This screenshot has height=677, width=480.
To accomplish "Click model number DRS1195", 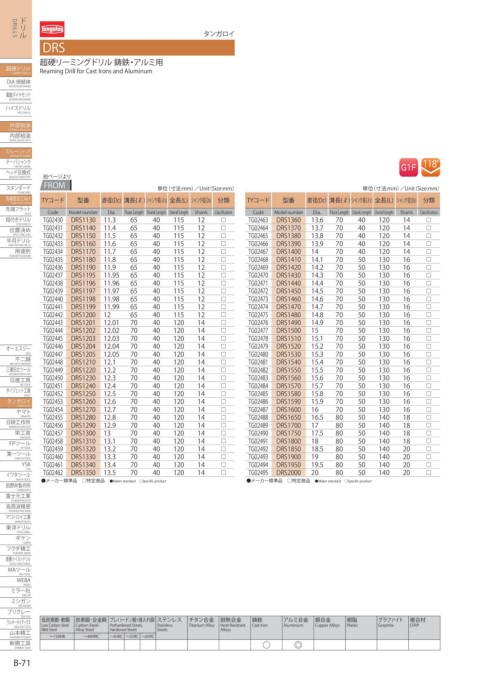I will pos(83,275).
